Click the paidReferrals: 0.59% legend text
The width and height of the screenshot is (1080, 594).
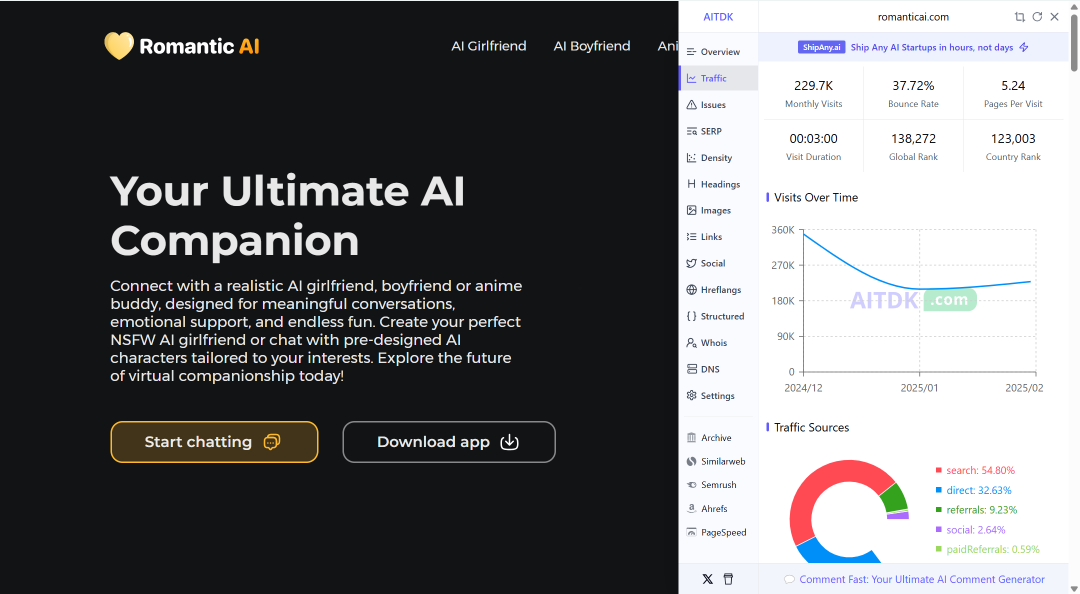pos(993,549)
